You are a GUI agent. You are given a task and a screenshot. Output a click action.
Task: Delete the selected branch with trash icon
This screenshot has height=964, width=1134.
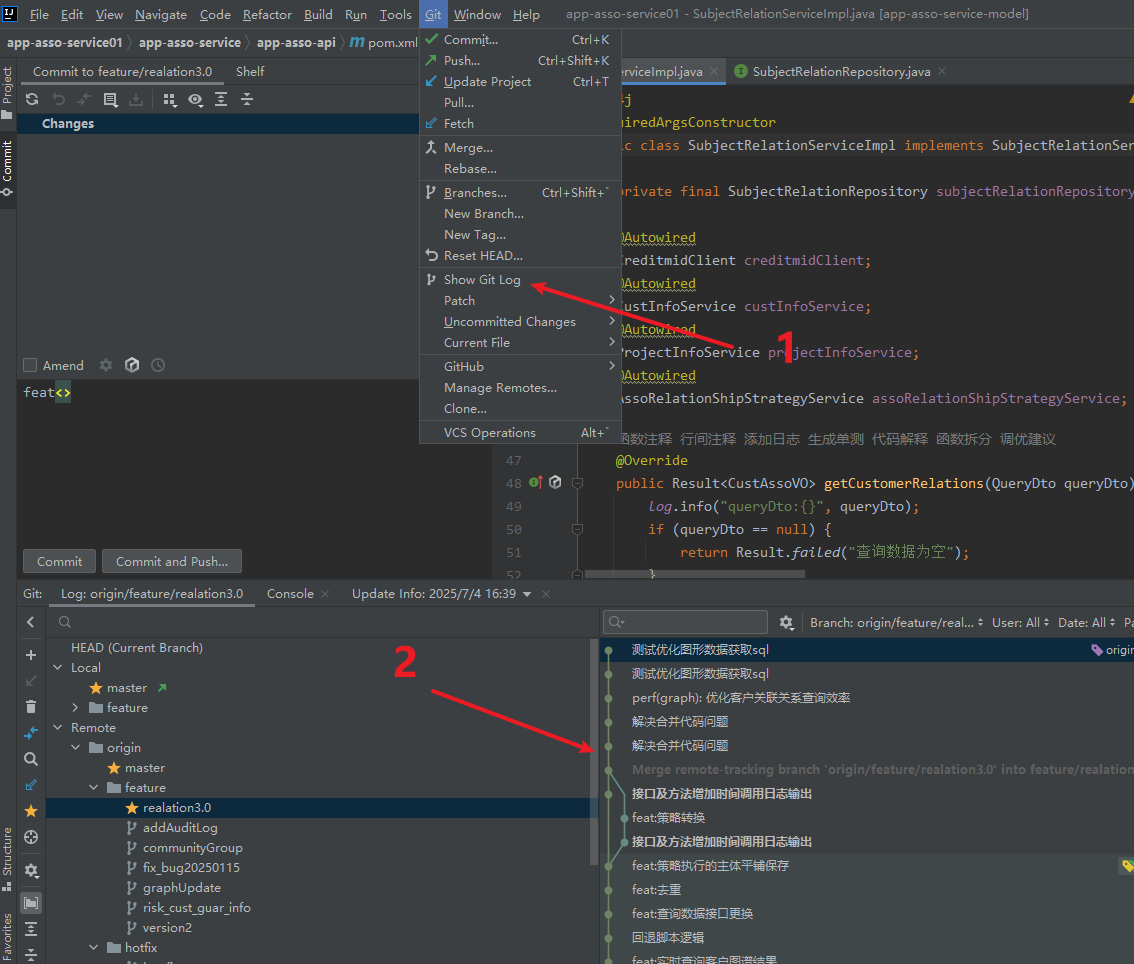31,707
